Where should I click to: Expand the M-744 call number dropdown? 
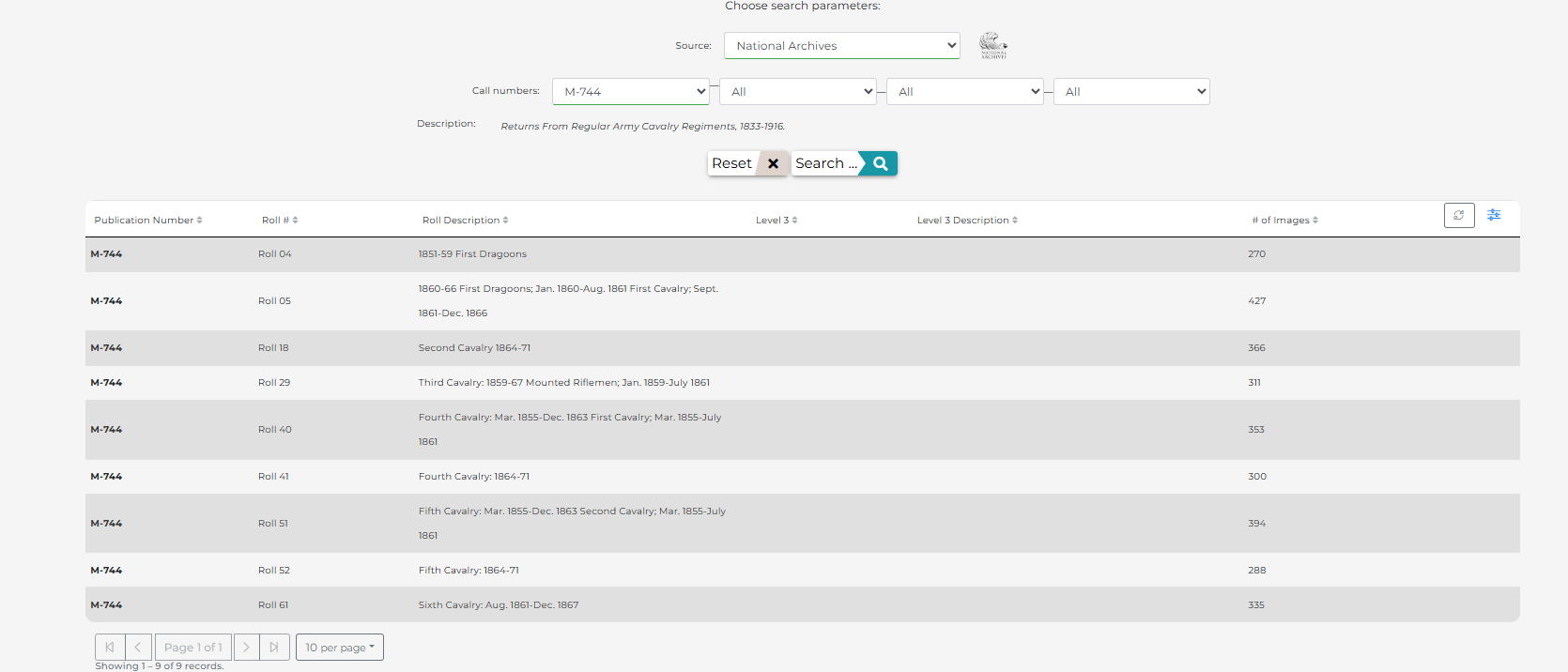point(630,91)
